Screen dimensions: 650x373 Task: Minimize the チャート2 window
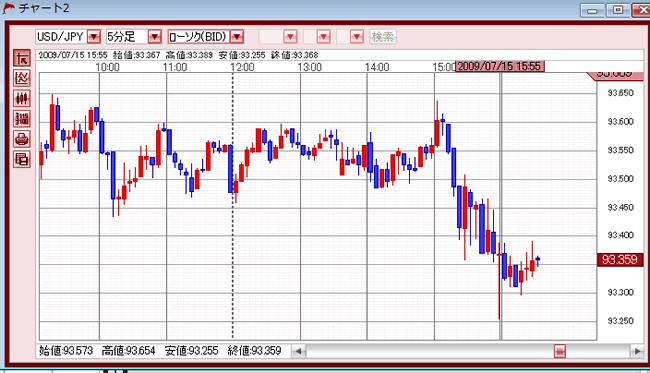tap(592, 10)
